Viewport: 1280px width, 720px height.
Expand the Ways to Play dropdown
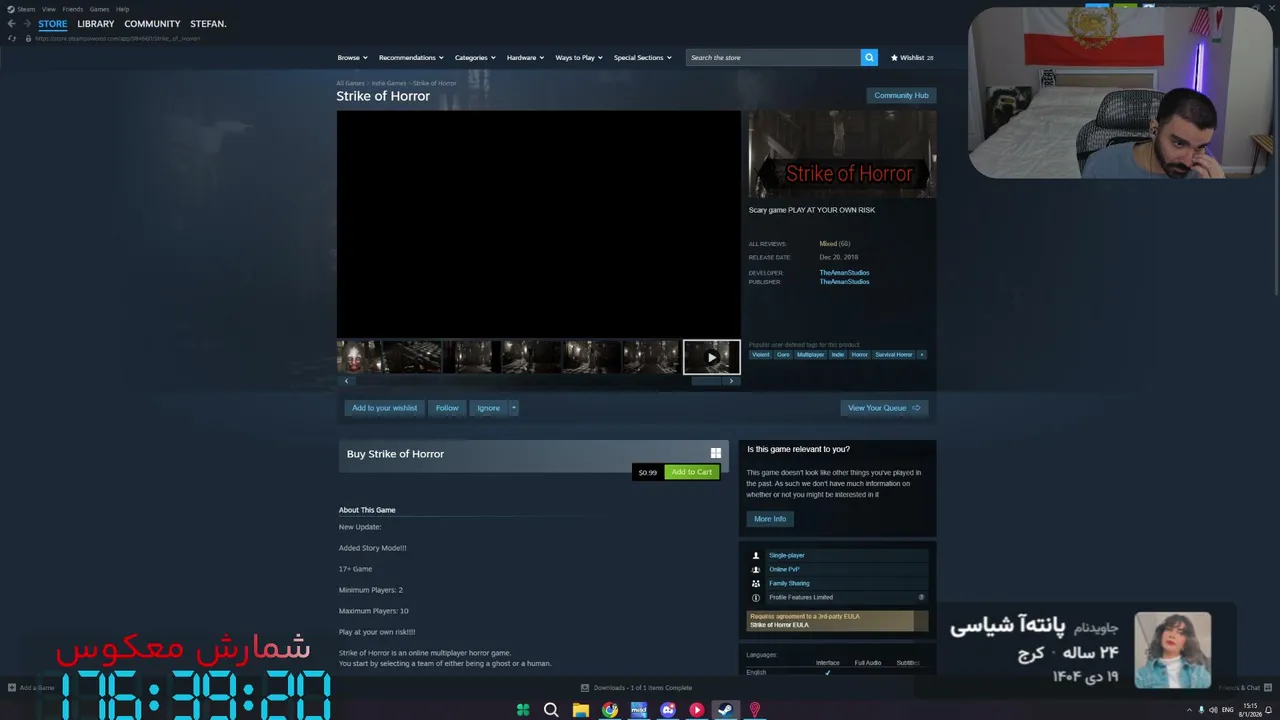[579, 58]
